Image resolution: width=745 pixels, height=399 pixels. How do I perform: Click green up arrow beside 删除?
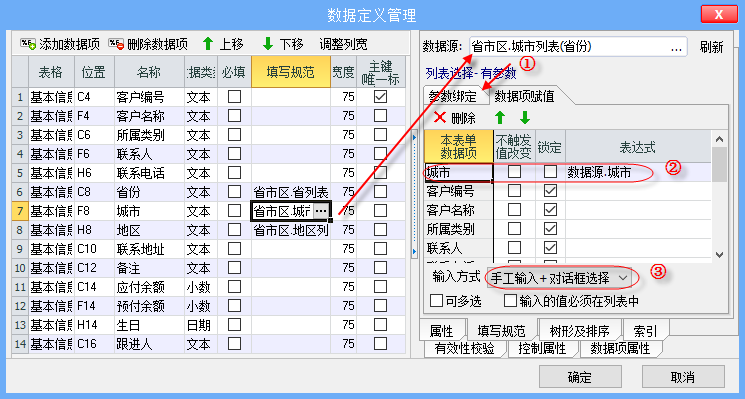point(500,117)
